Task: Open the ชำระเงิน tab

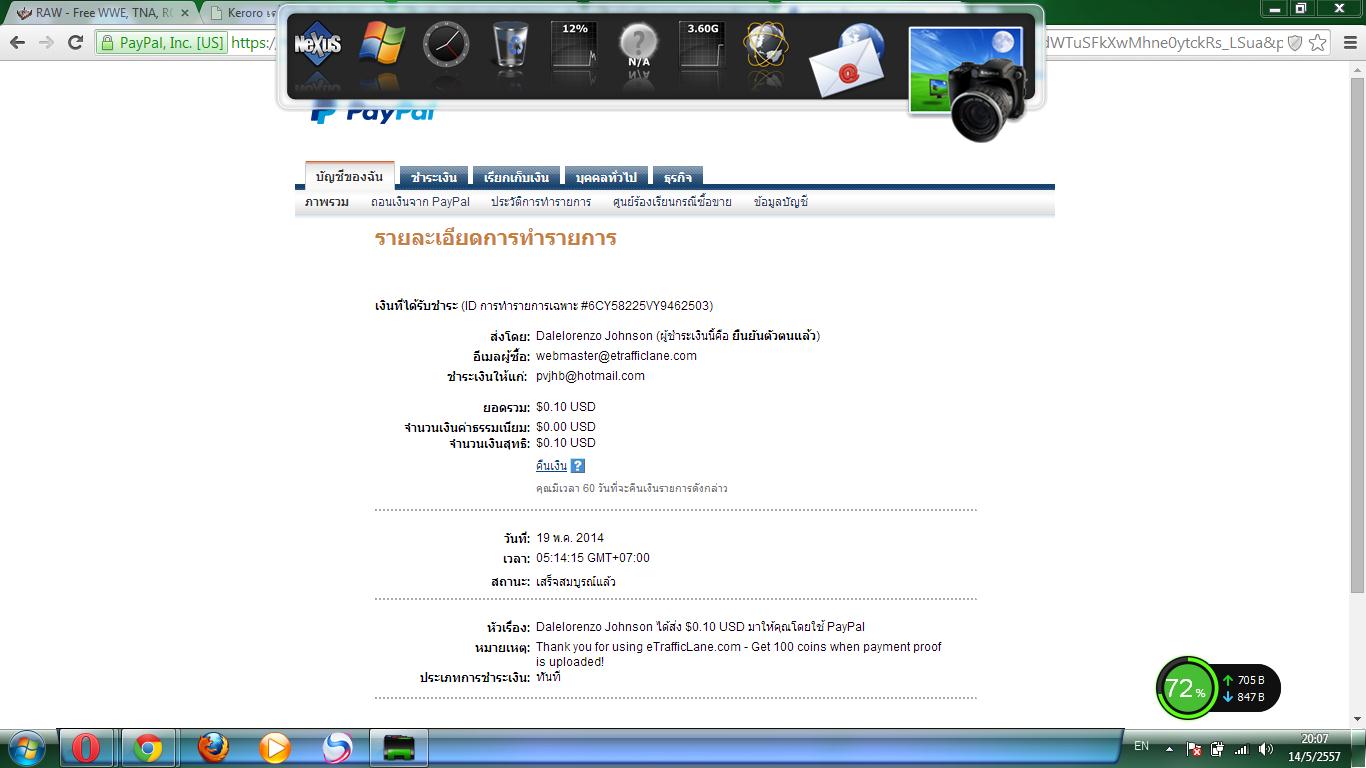Action: [434, 177]
